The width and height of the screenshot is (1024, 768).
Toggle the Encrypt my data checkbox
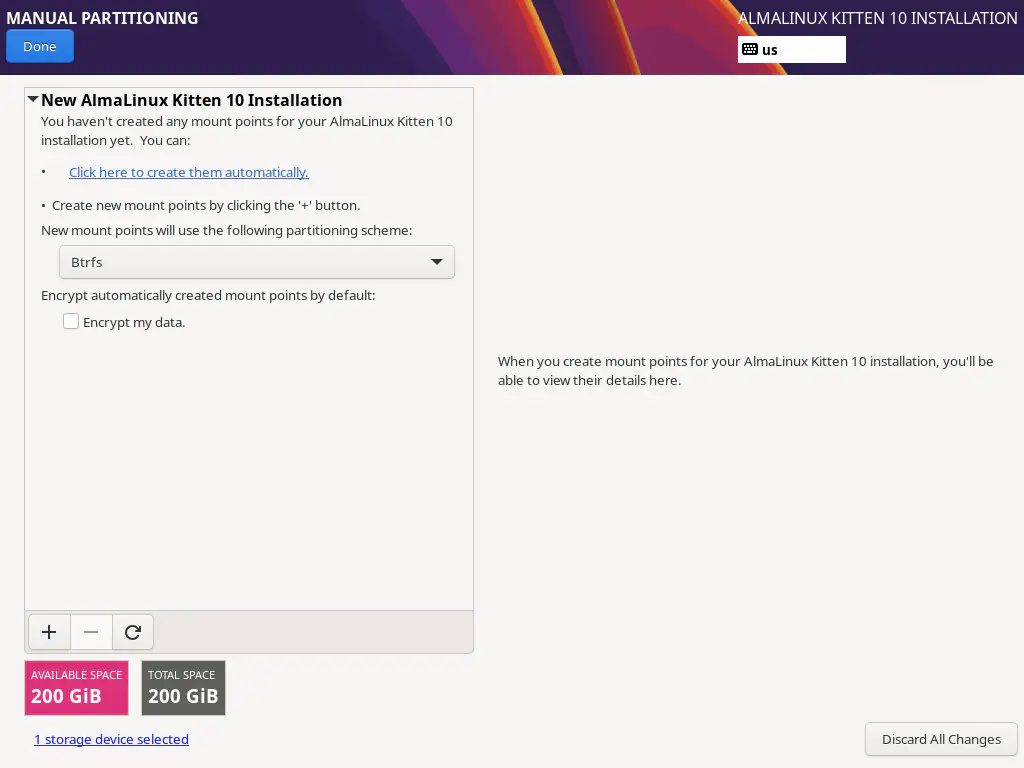coord(71,322)
